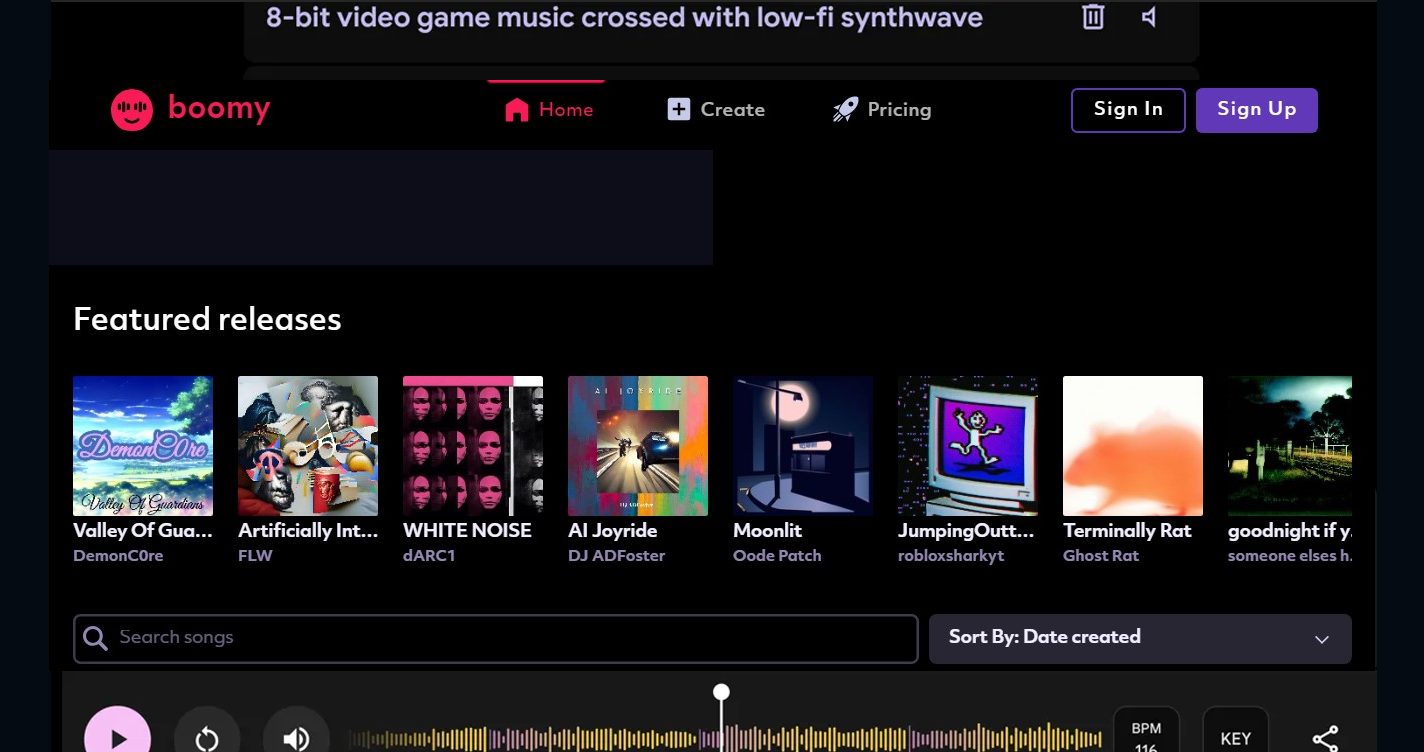Click the Sign In button

(x=1128, y=110)
